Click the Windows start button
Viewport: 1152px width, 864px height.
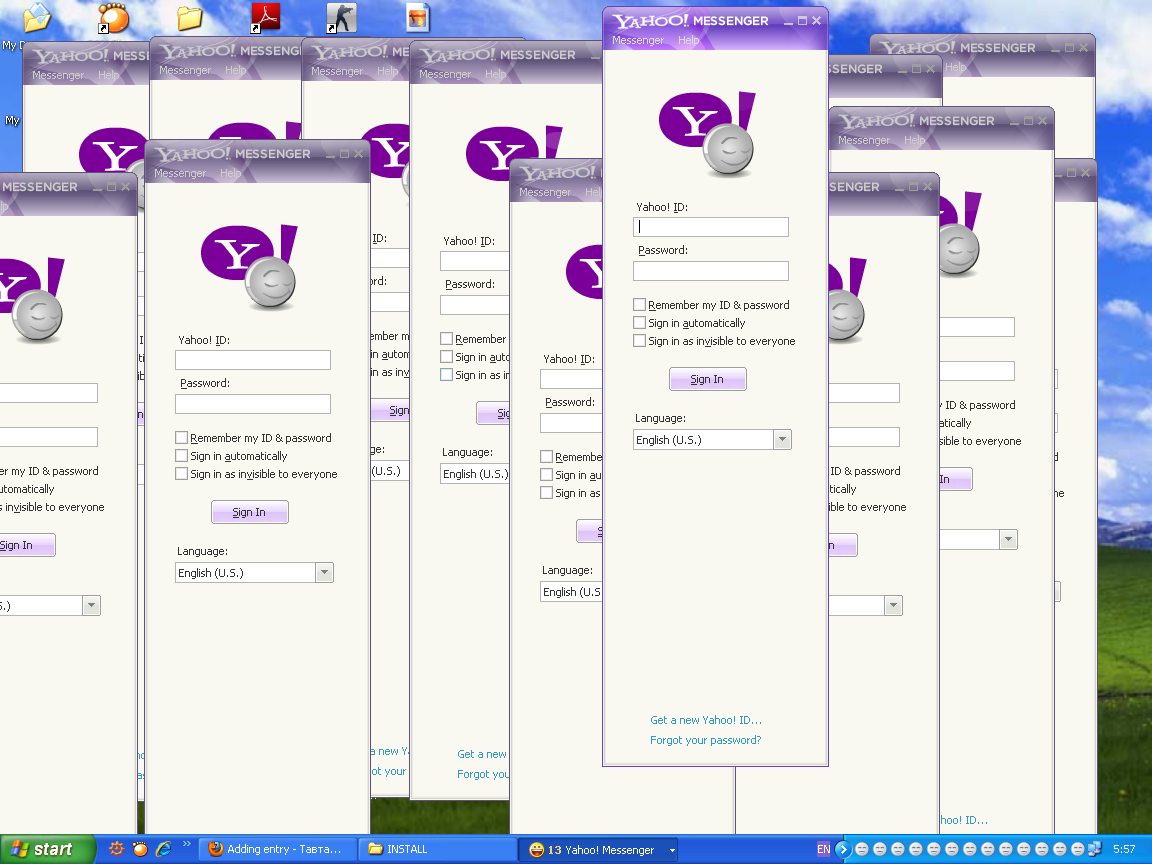point(47,849)
